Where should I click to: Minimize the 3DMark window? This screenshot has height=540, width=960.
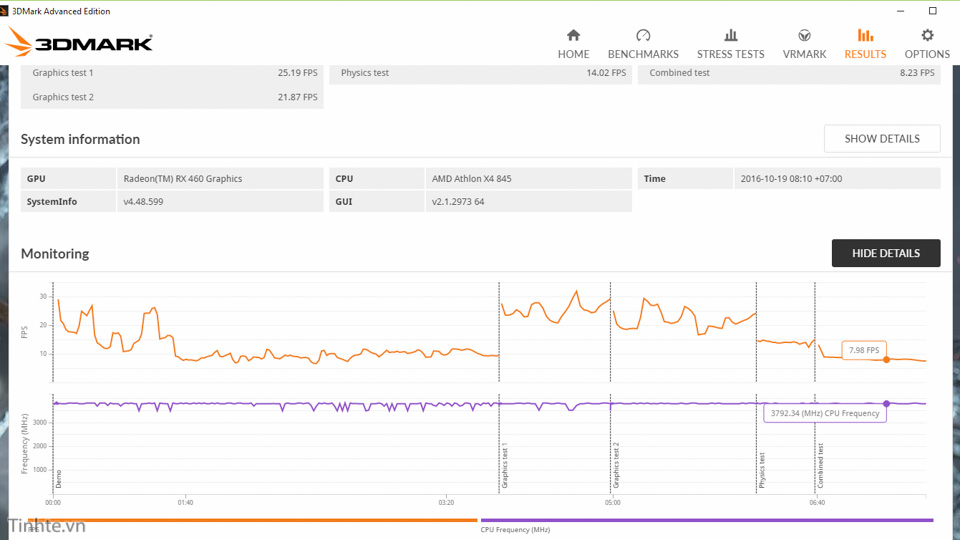pyautogui.click(x=900, y=11)
